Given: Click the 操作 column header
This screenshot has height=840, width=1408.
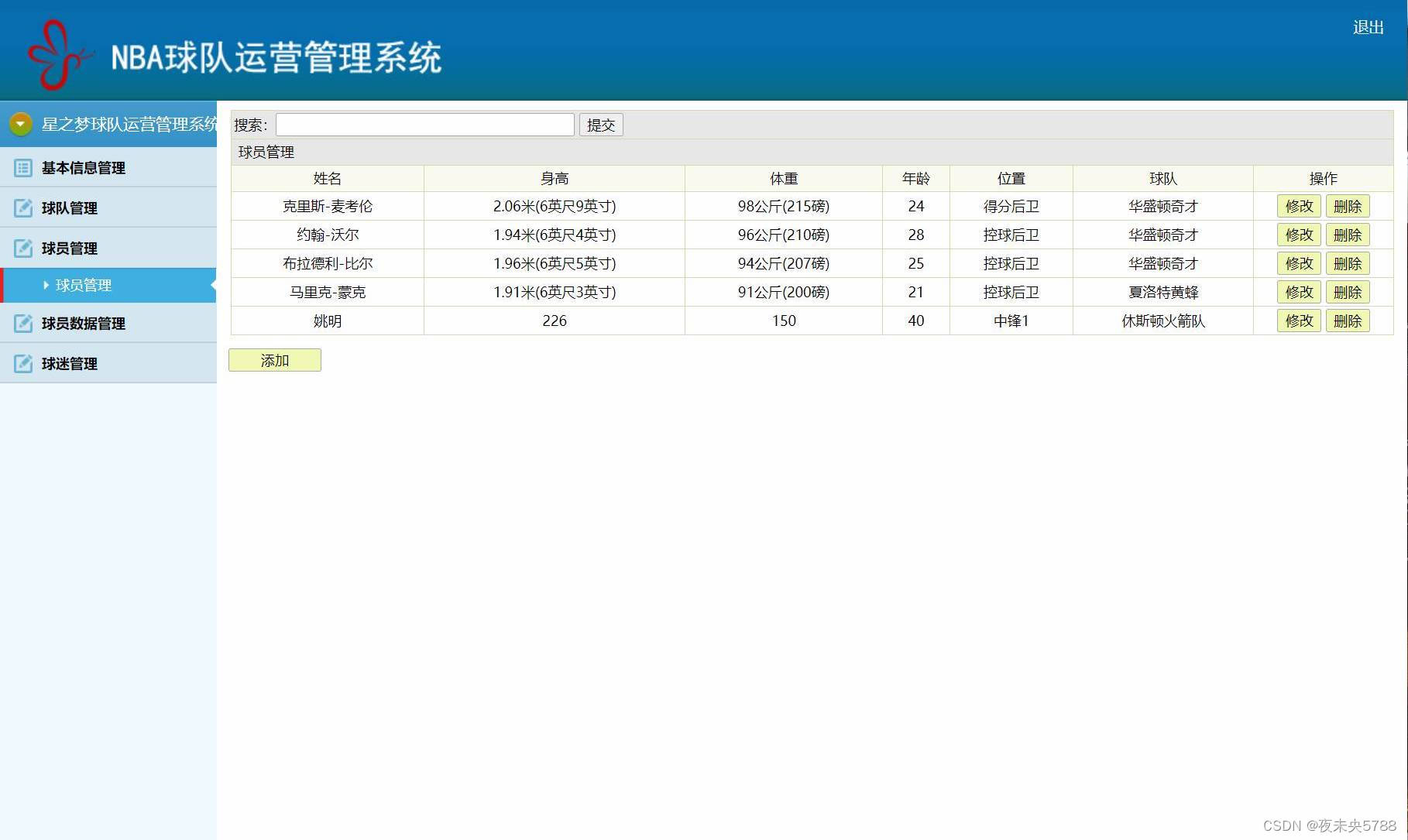Looking at the screenshot, I should [1324, 179].
